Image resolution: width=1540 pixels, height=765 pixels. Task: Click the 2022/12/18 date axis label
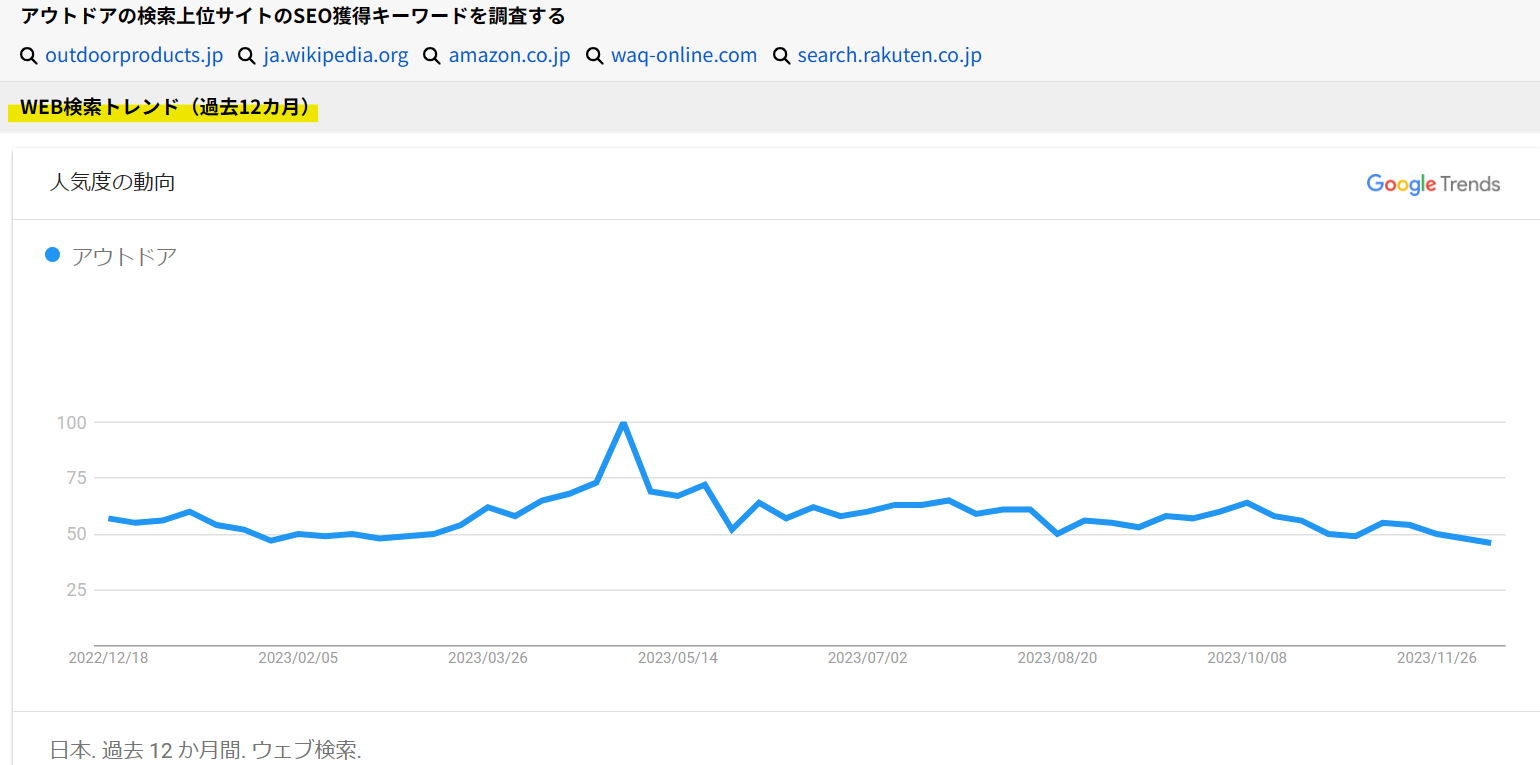point(108,658)
